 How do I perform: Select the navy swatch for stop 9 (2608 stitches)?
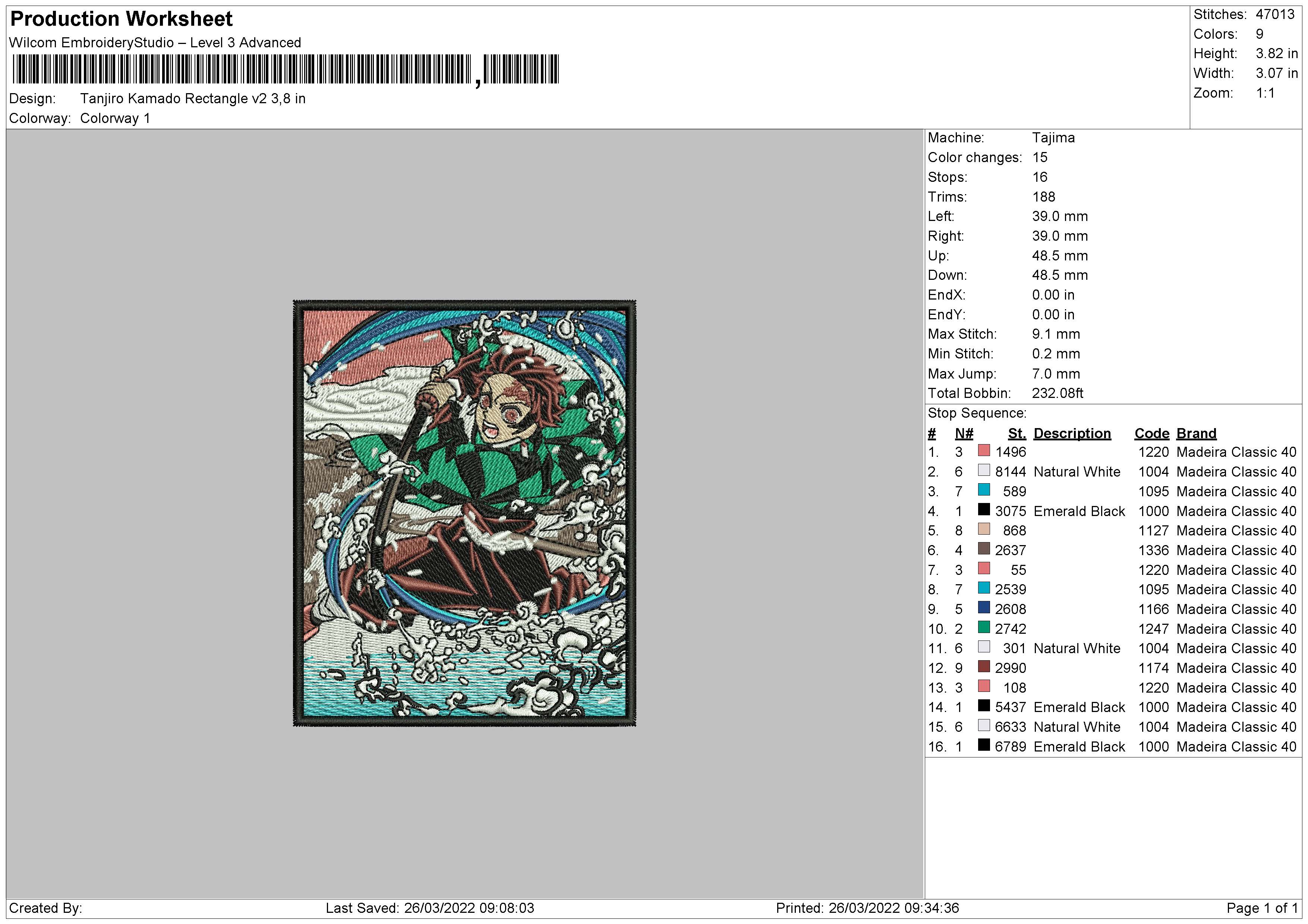coord(984,607)
